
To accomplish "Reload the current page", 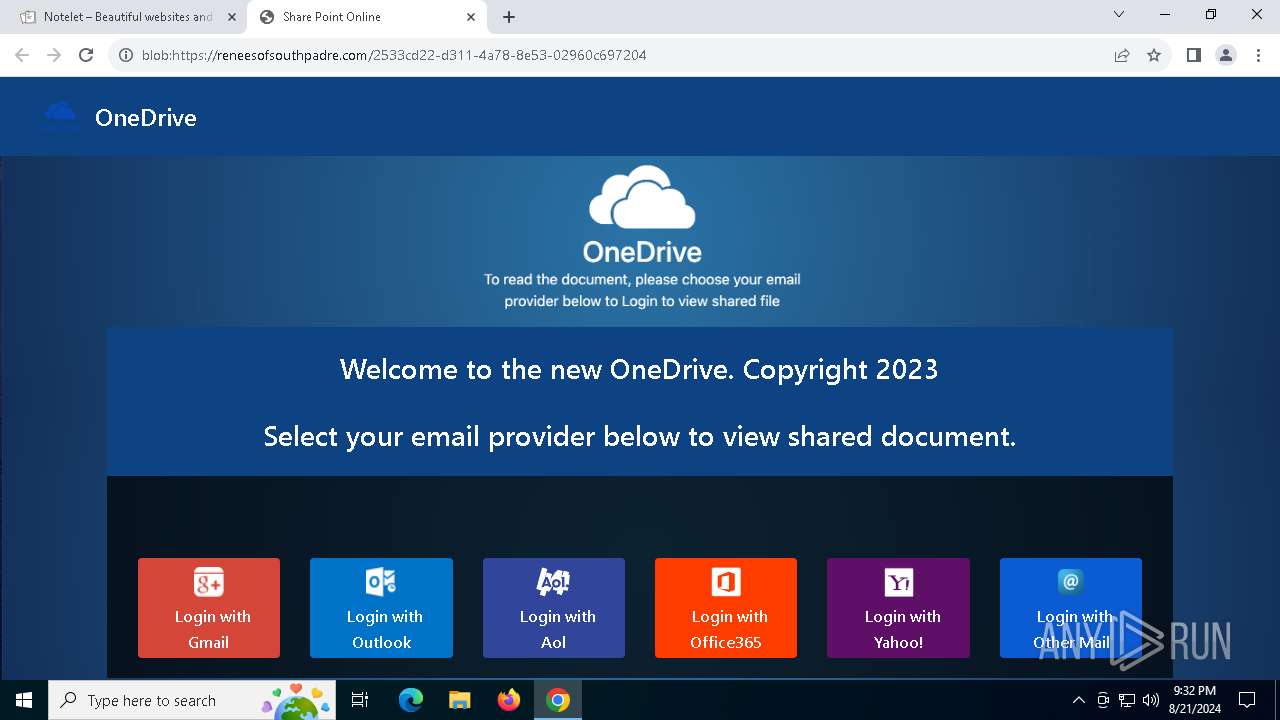I will [x=86, y=55].
